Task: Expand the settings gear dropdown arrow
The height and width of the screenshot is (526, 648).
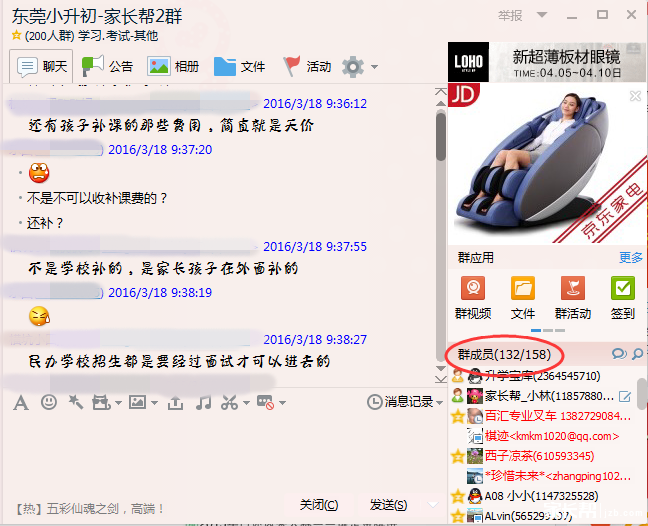Action: tap(374, 67)
